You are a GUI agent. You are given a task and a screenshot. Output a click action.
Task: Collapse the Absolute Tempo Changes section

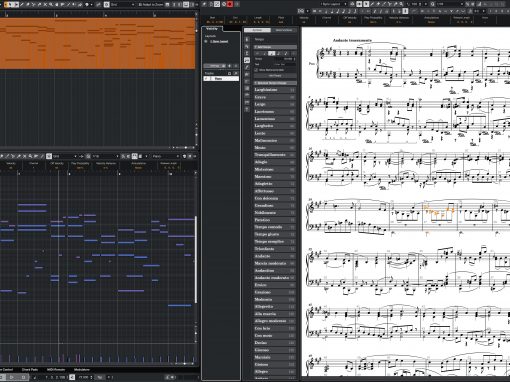pyautogui.click(x=275, y=83)
